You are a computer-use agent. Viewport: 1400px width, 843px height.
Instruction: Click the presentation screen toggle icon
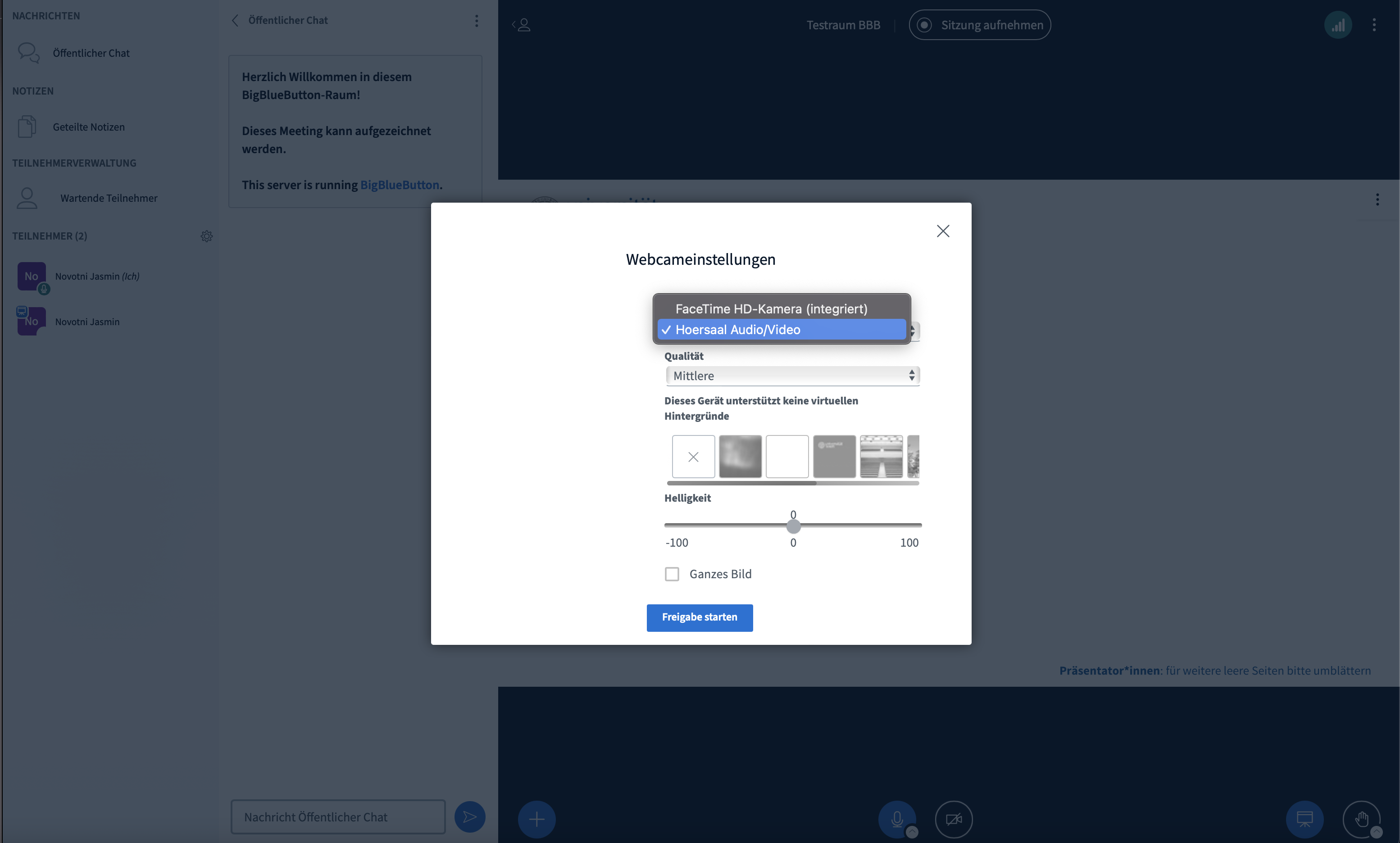pyautogui.click(x=1305, y=819)
